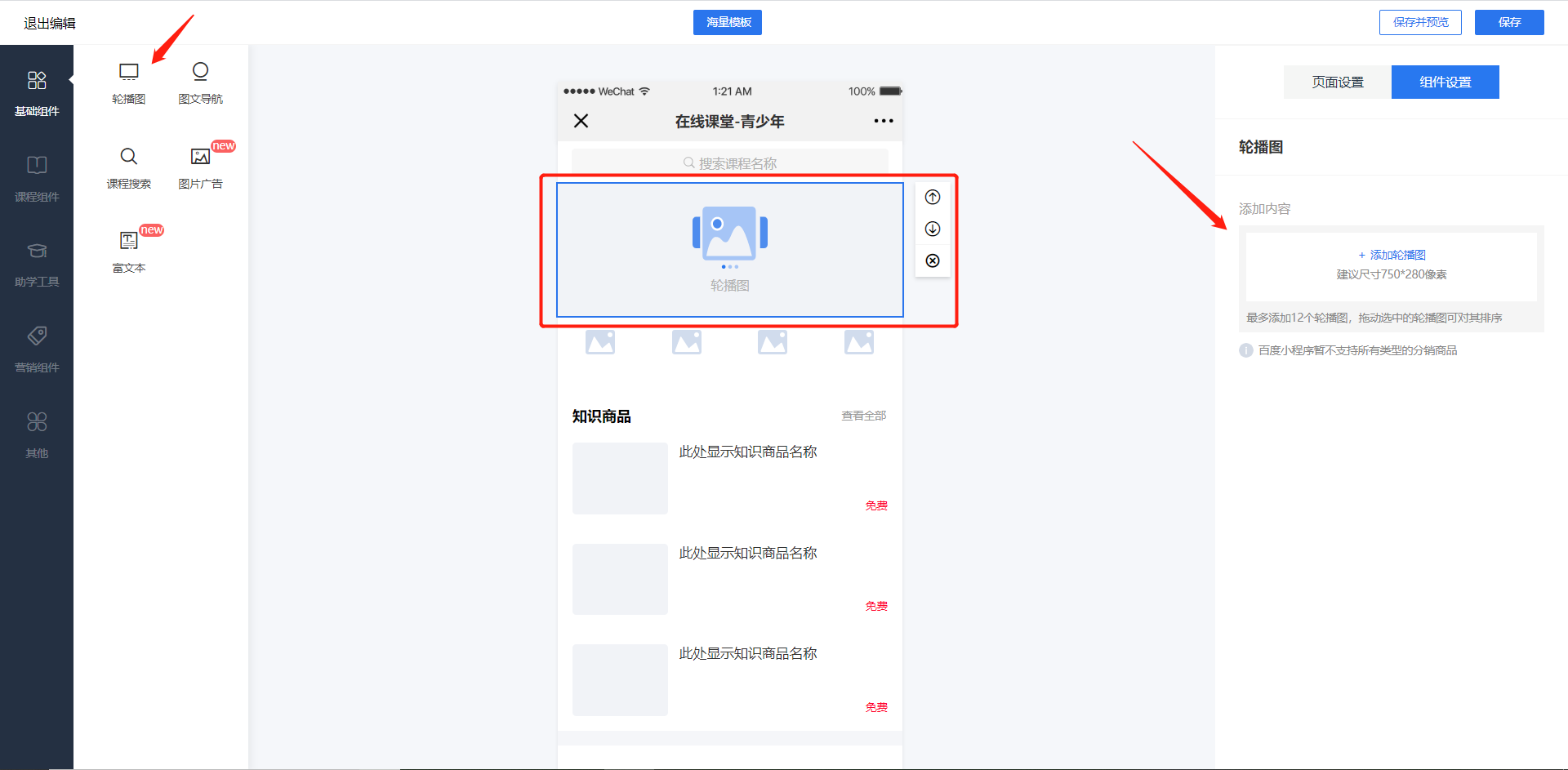1568x770 pixels.
Task: Click the first 知识商品 thumbnail placeholder
Action: (x=620, y=478)
